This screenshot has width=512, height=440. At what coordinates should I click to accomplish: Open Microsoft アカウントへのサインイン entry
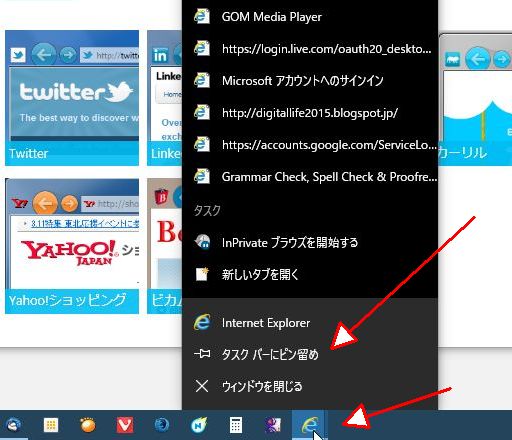click(x=310, y=81)
